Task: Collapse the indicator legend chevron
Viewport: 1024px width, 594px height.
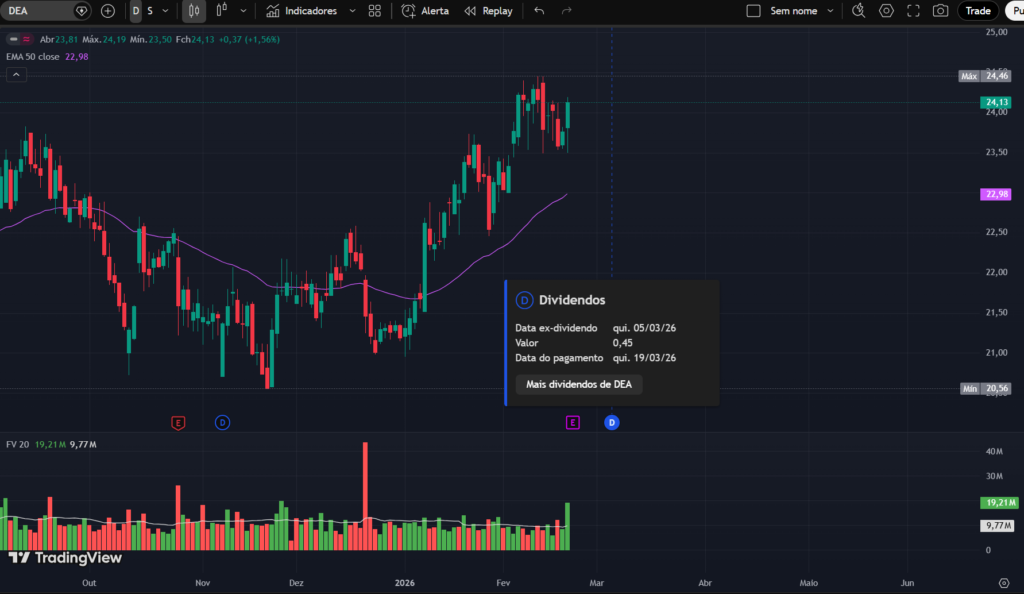Action: point(15,73)
